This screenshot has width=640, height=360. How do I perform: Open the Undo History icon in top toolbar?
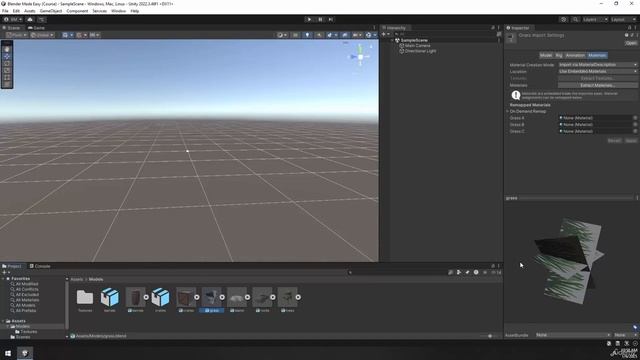[564, 19]
